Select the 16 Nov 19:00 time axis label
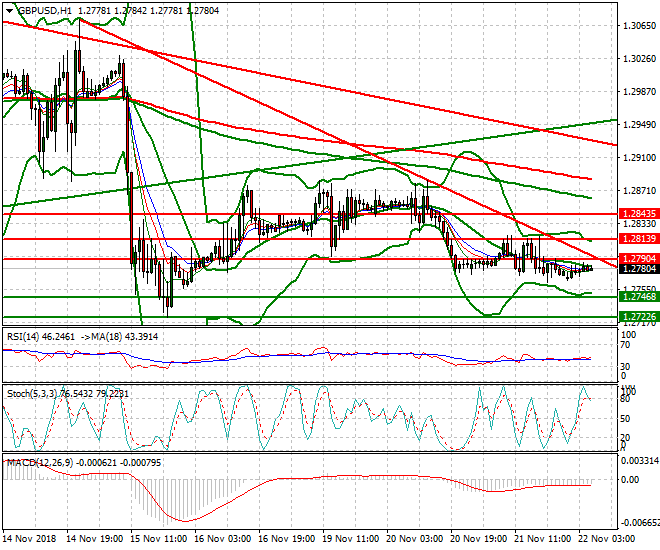660x550 pixels. click(287, 539)
